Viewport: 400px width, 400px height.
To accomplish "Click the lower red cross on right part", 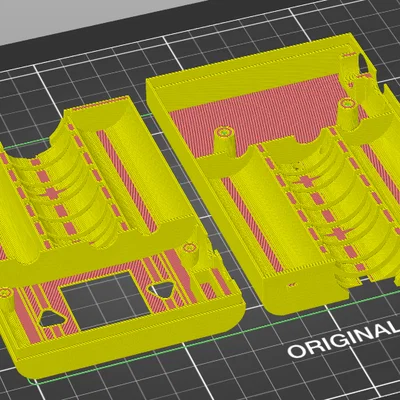I will coord(338,234).
